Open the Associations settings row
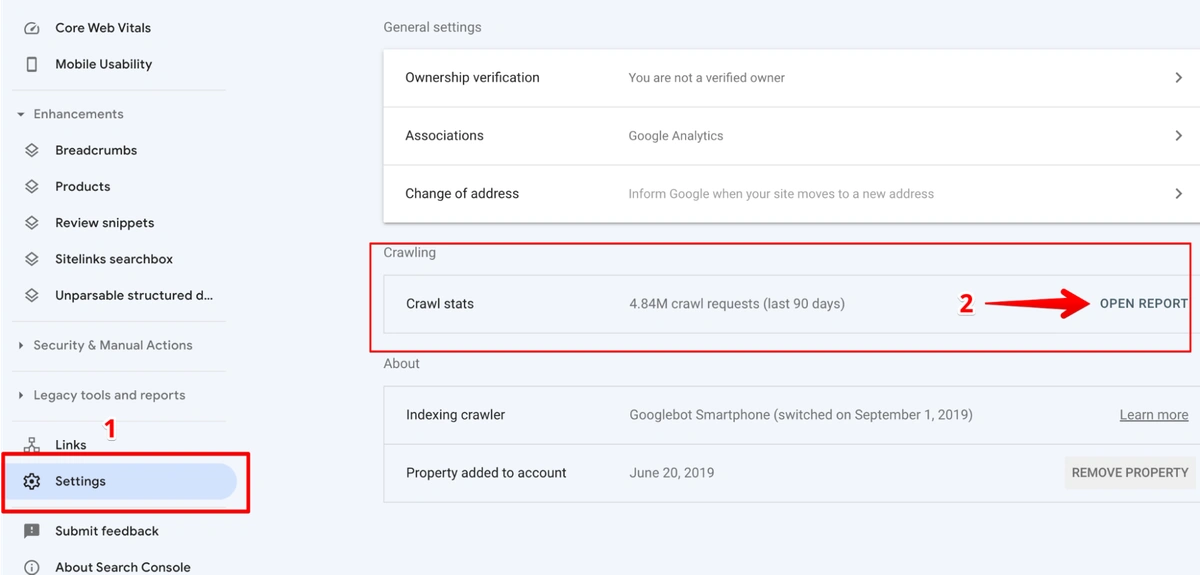The width and height of the screenshot is (1200, 575). [x=790, y=136]
